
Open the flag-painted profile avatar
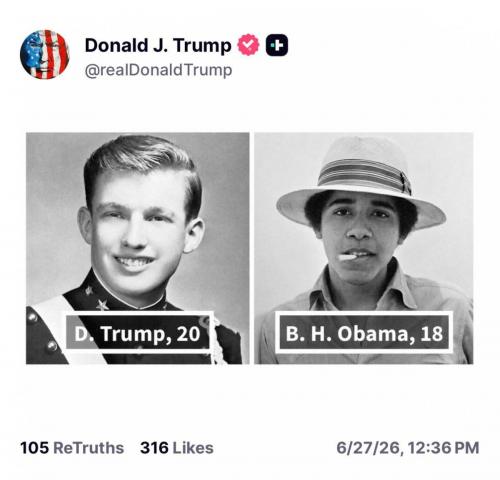[x=45, y=54]
